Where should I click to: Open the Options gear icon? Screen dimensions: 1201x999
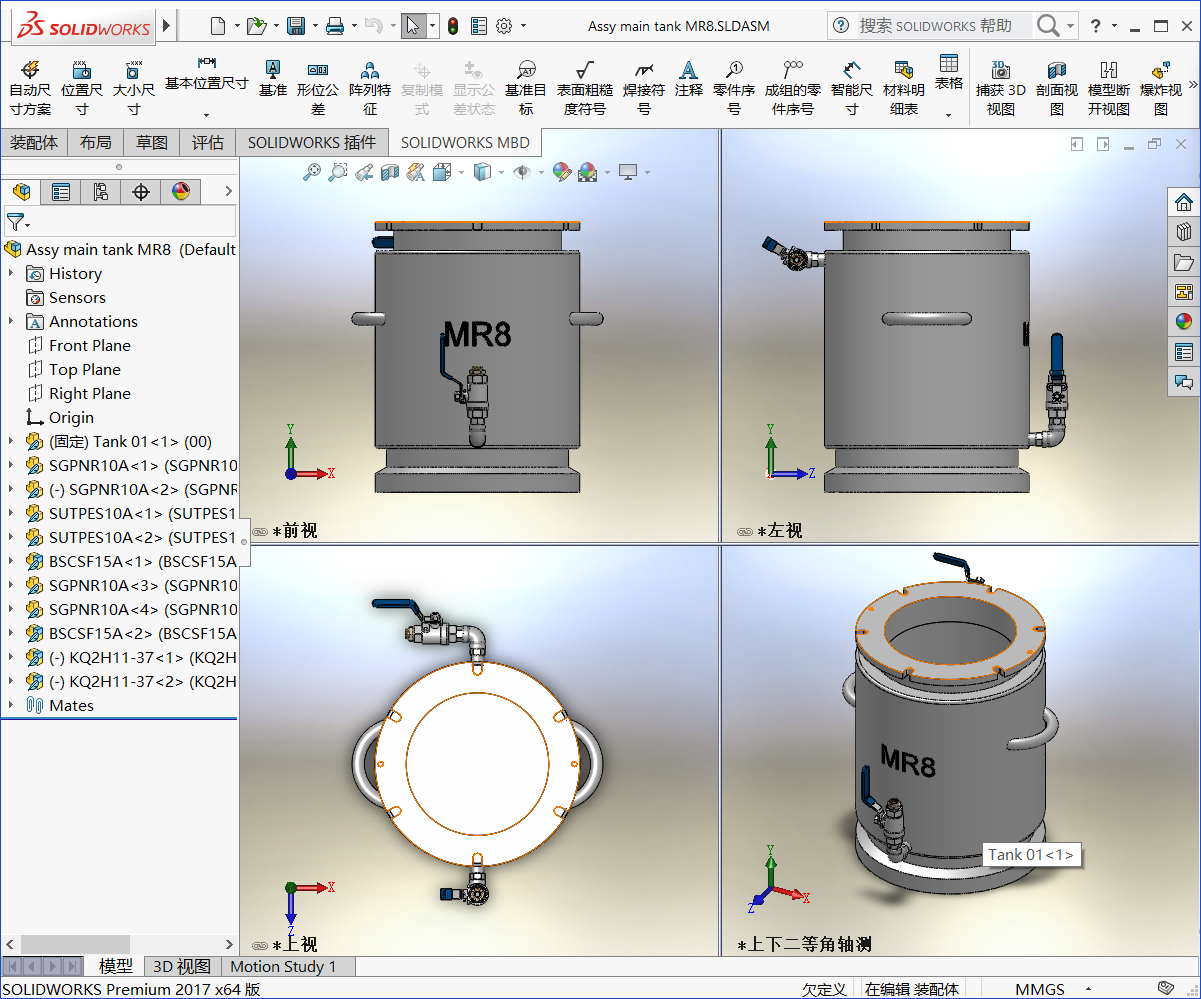click(x=505, y=25)
